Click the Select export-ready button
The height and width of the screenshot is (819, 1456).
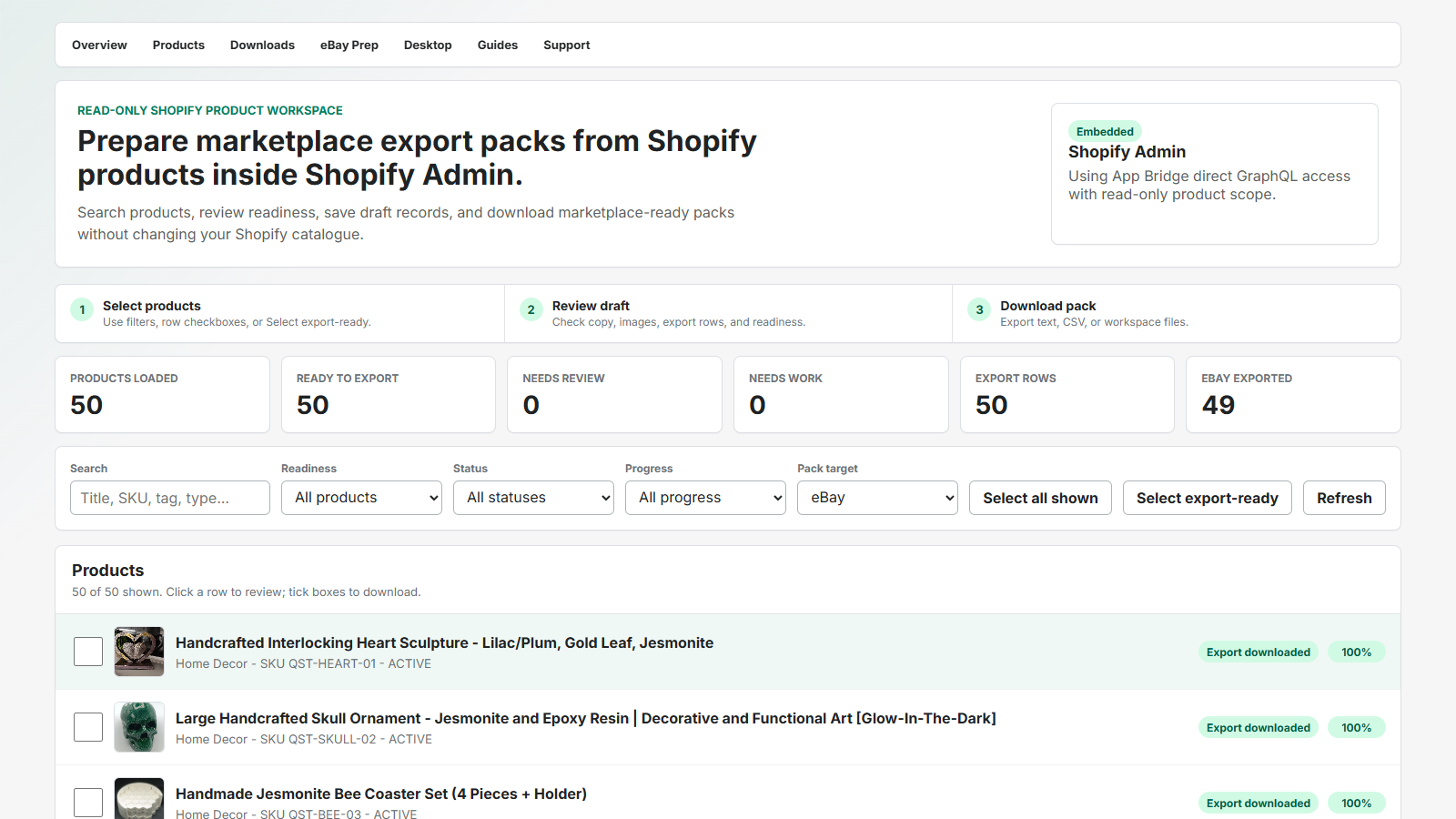1208,498
